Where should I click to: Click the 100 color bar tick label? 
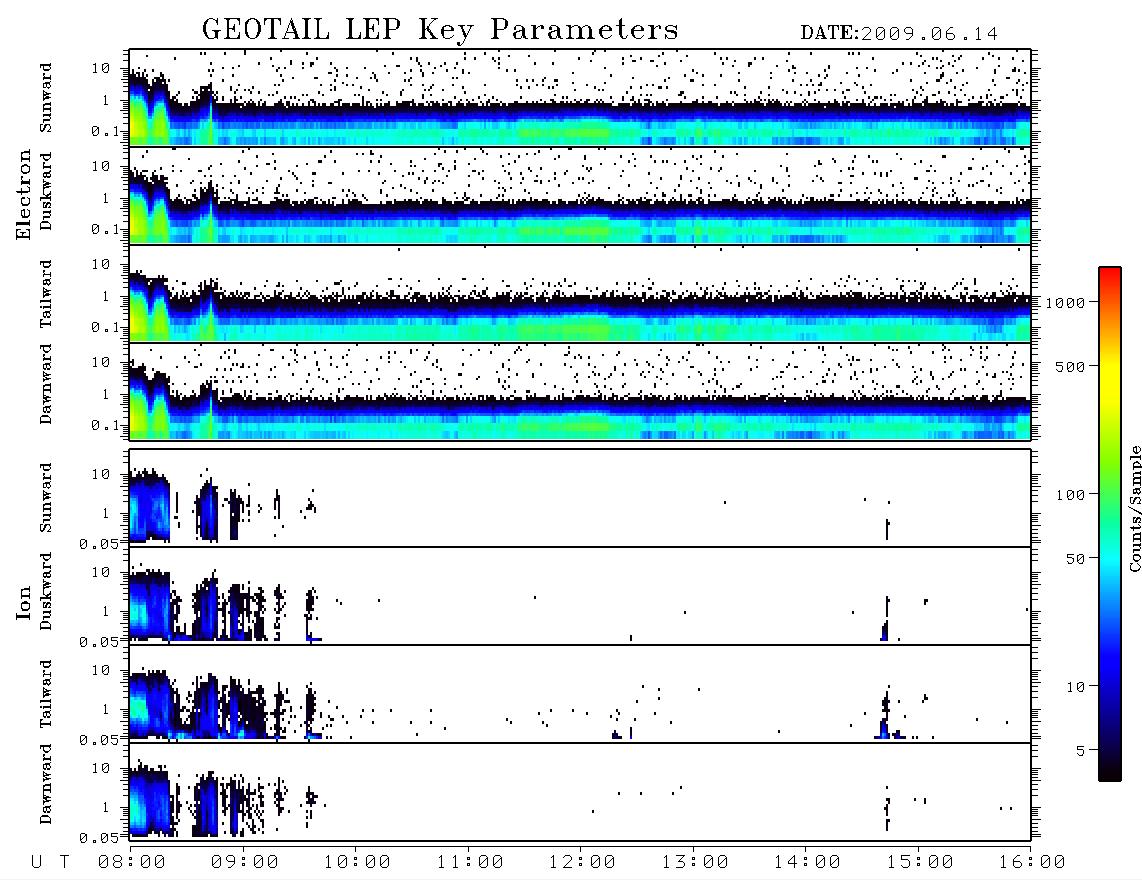click(1071, 495)
